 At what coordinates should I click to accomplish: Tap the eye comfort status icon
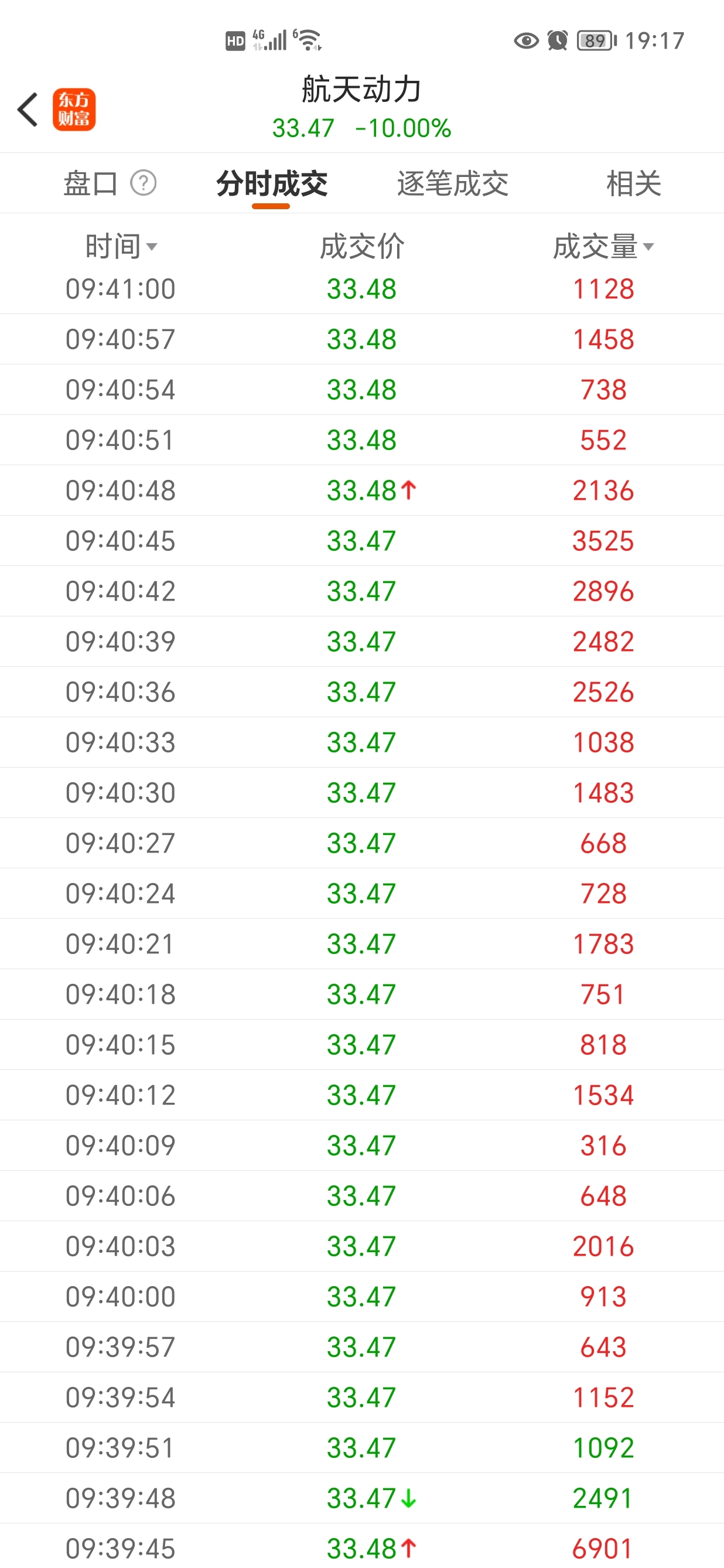coord(526,41)
